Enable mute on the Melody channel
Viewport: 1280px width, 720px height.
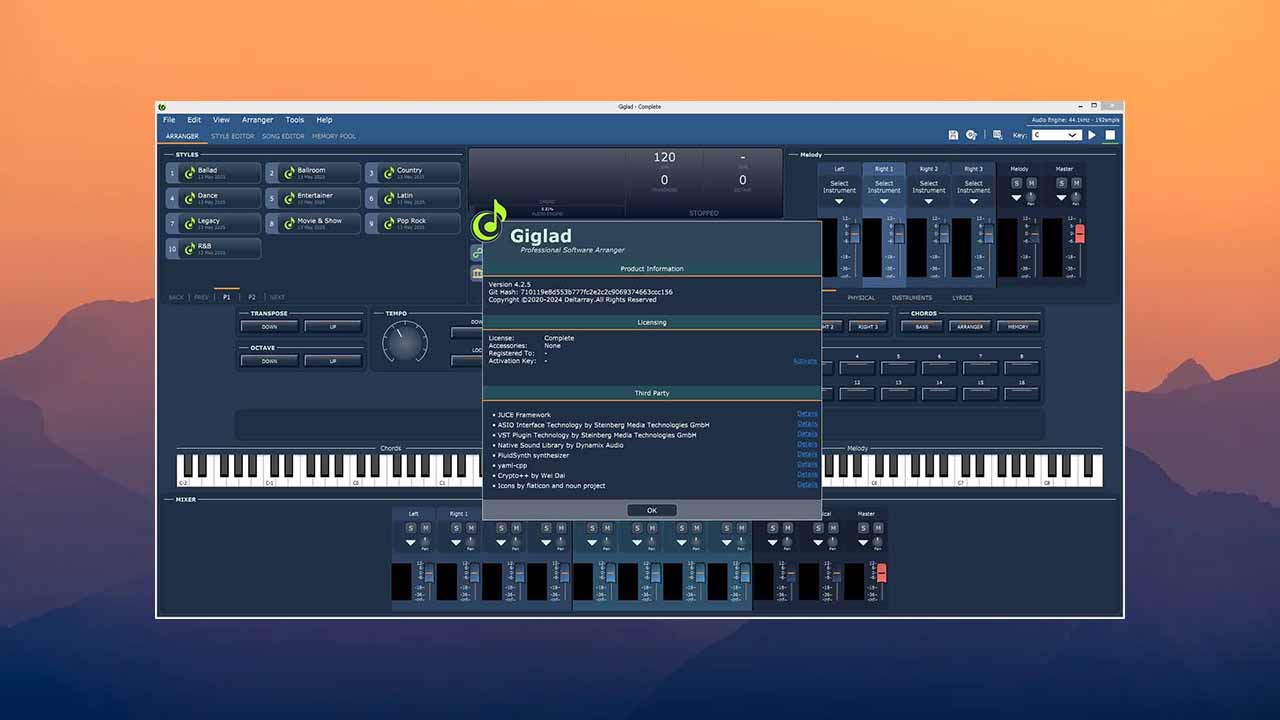(x=1031, y=183)
